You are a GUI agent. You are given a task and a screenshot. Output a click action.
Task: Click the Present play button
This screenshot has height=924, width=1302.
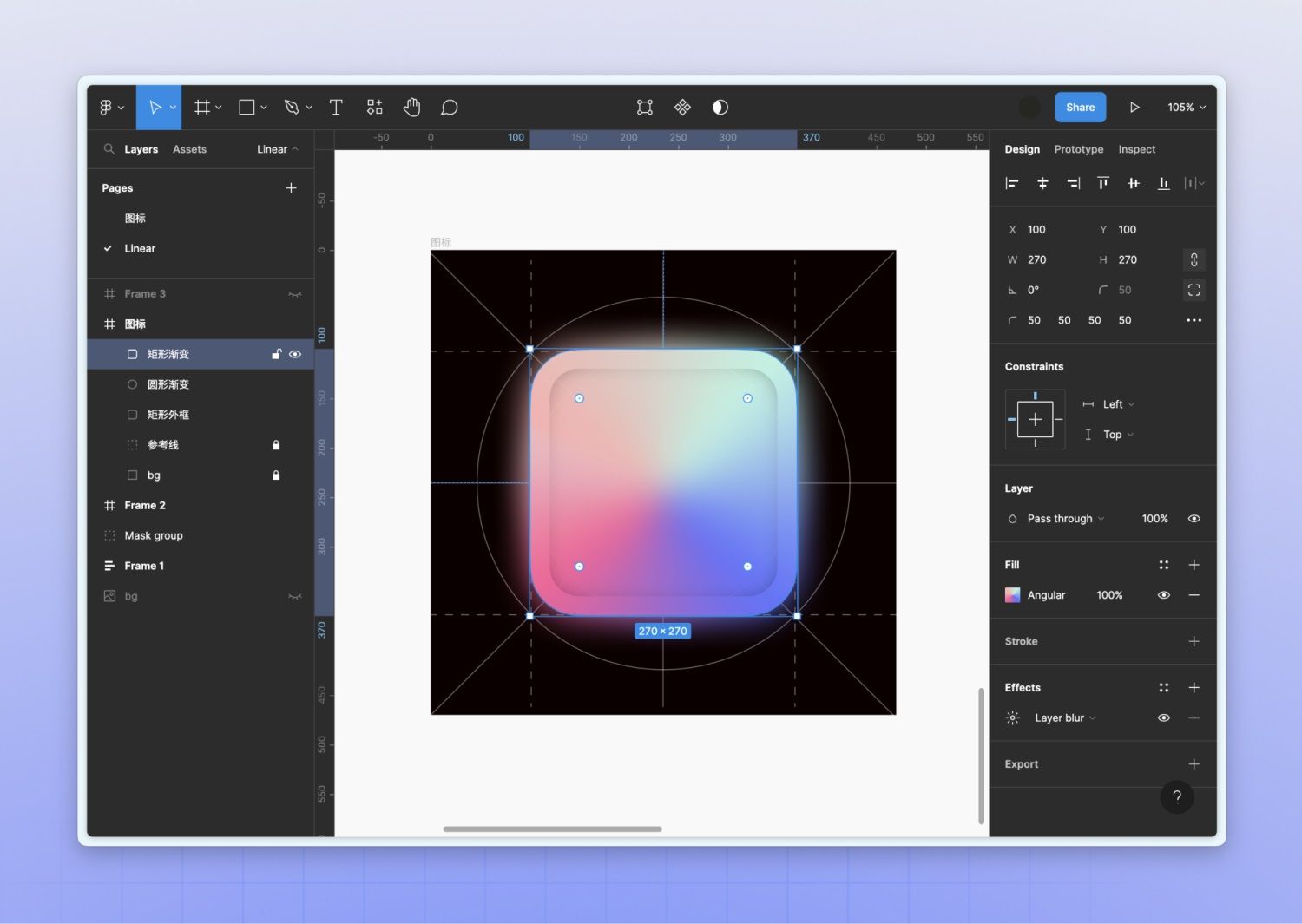1134,108
